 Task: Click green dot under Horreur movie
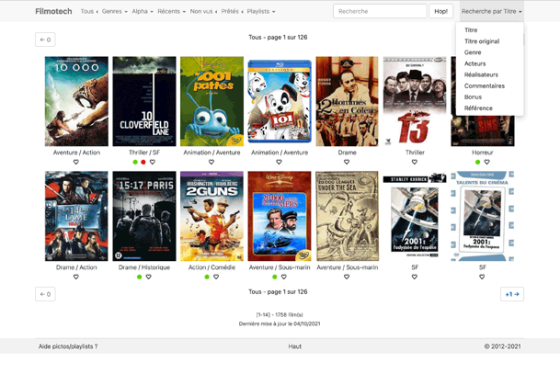[x=478, y=162]
